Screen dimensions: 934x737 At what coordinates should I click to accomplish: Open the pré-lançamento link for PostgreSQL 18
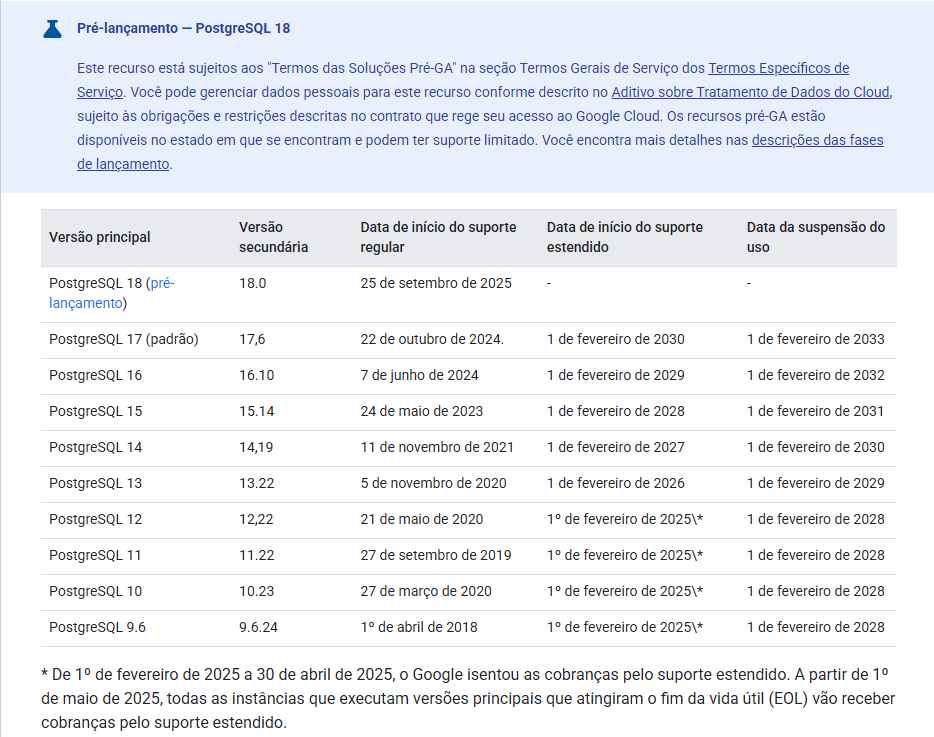pos(163,282)
